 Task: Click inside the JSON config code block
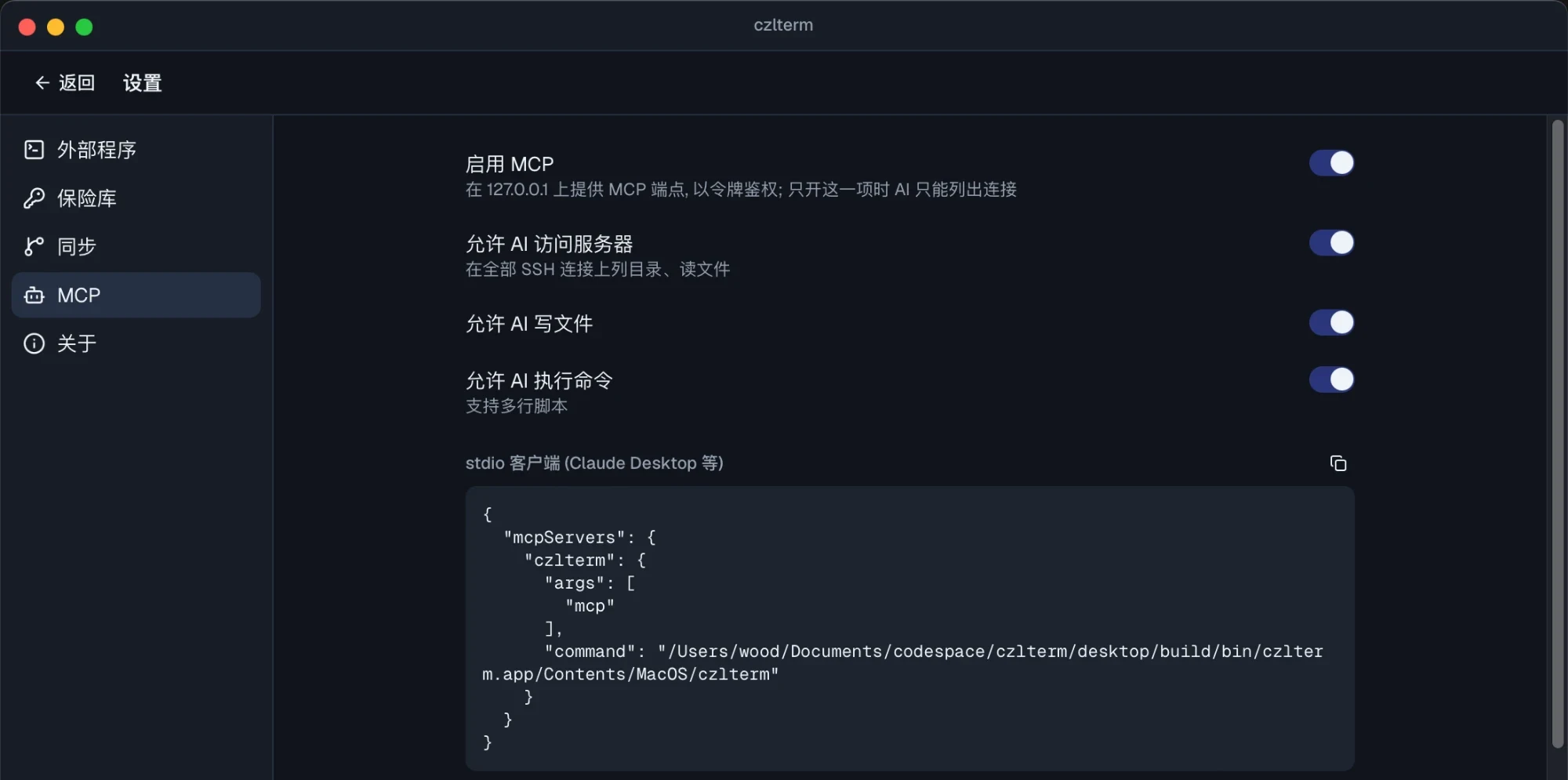(909, 628)
